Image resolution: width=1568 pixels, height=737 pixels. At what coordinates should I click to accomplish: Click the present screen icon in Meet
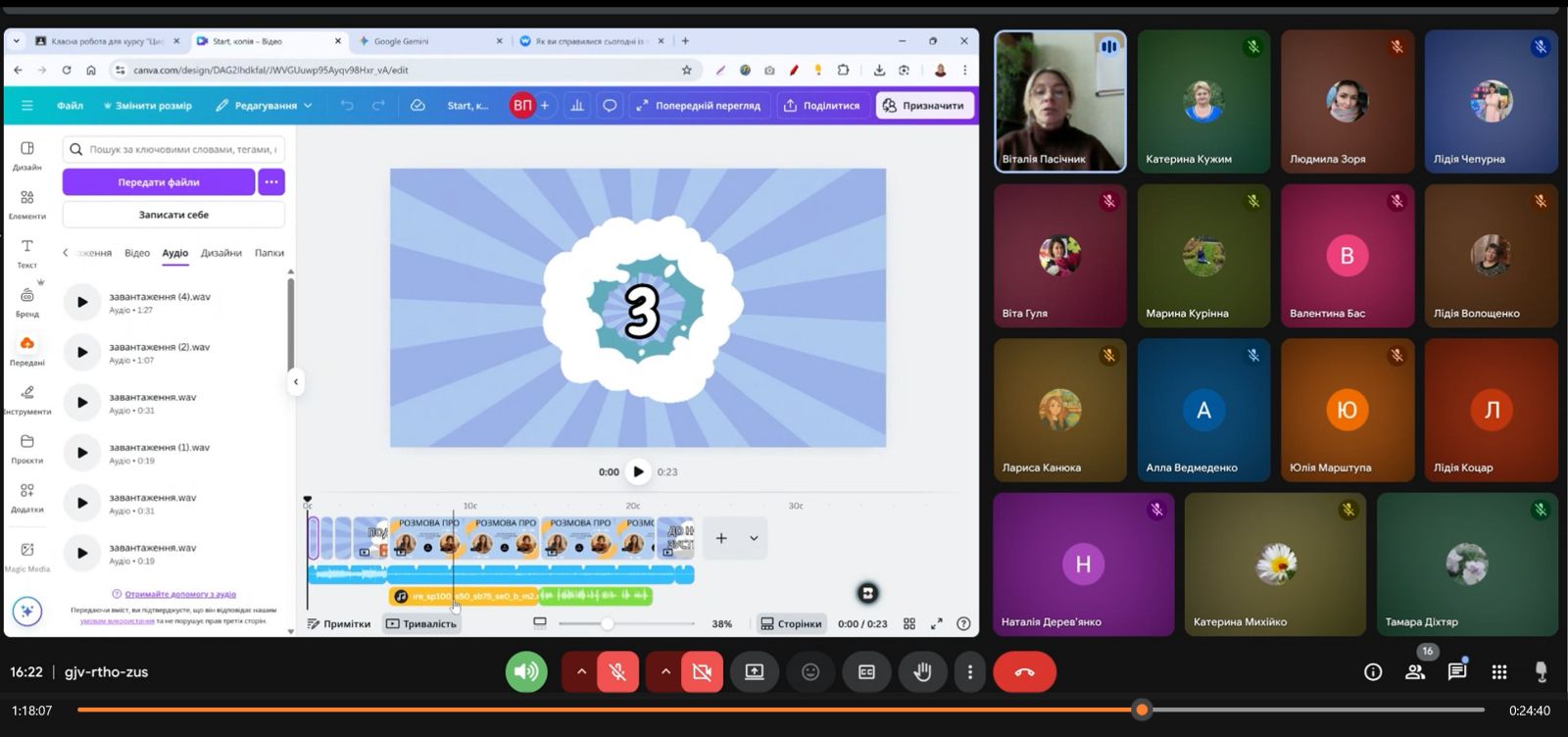tap(754, 672)
